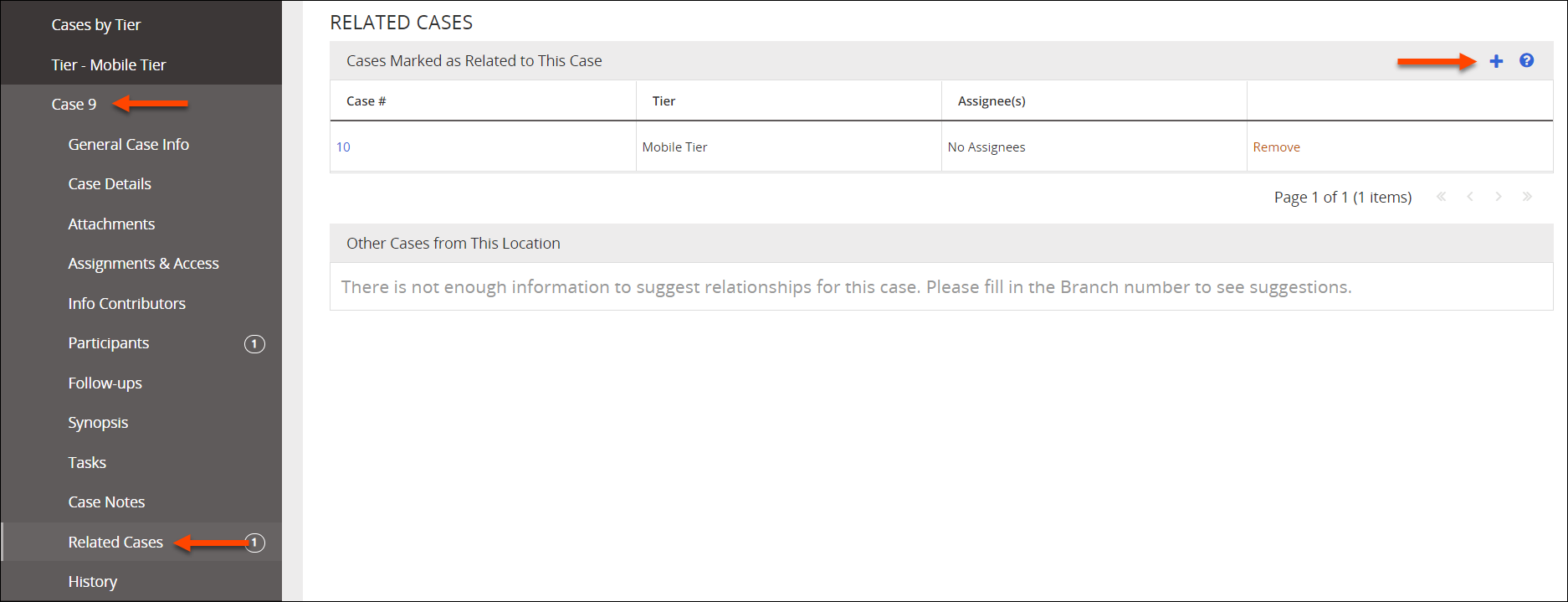This screenshot has height=602, width=1568.
Task: Go to Assignments & Access
Action: (x=143, y=263)
